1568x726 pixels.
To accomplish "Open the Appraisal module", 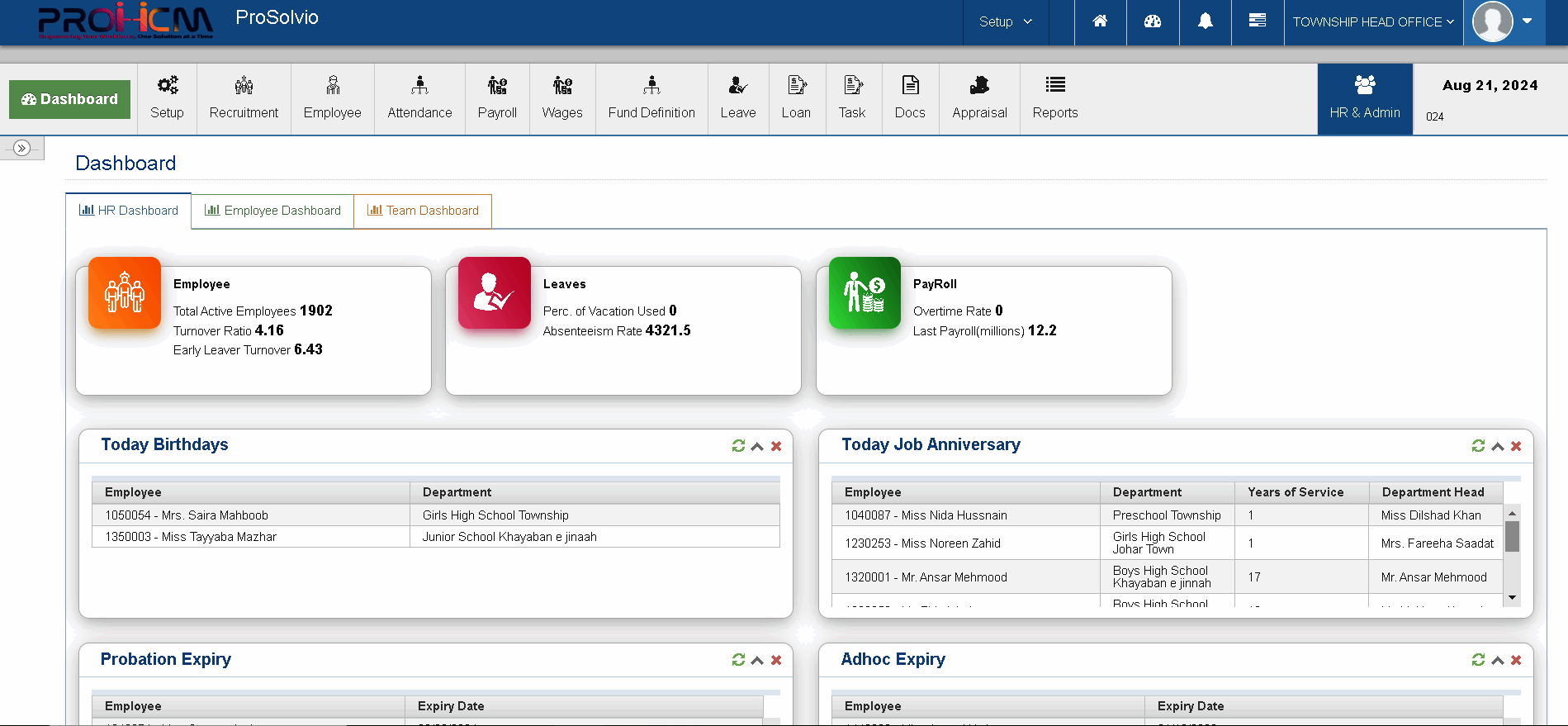I will point(979,98).
